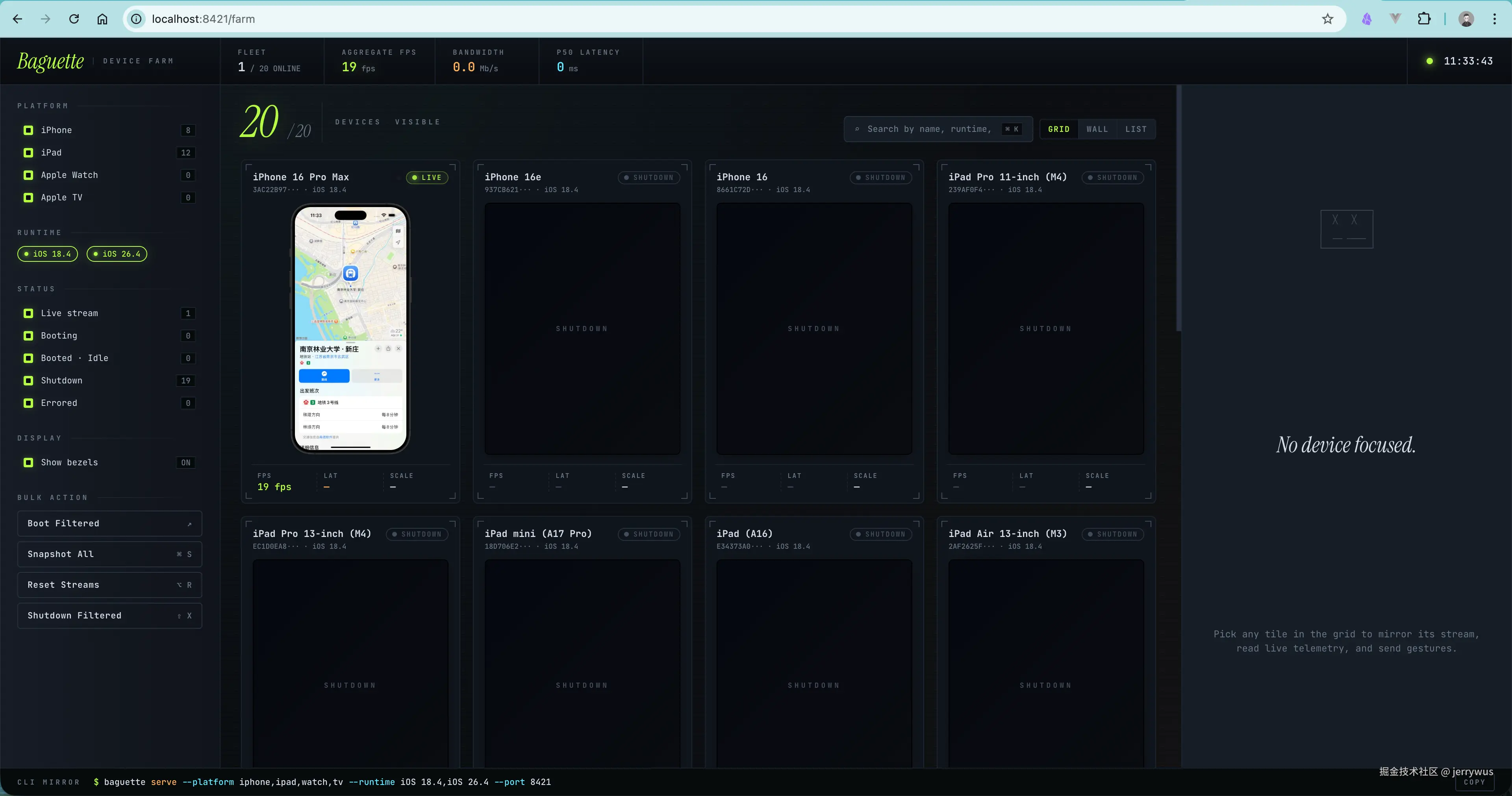
Task: Click the device grid vertical scrollbar
Action: (x=1178, y=208)
